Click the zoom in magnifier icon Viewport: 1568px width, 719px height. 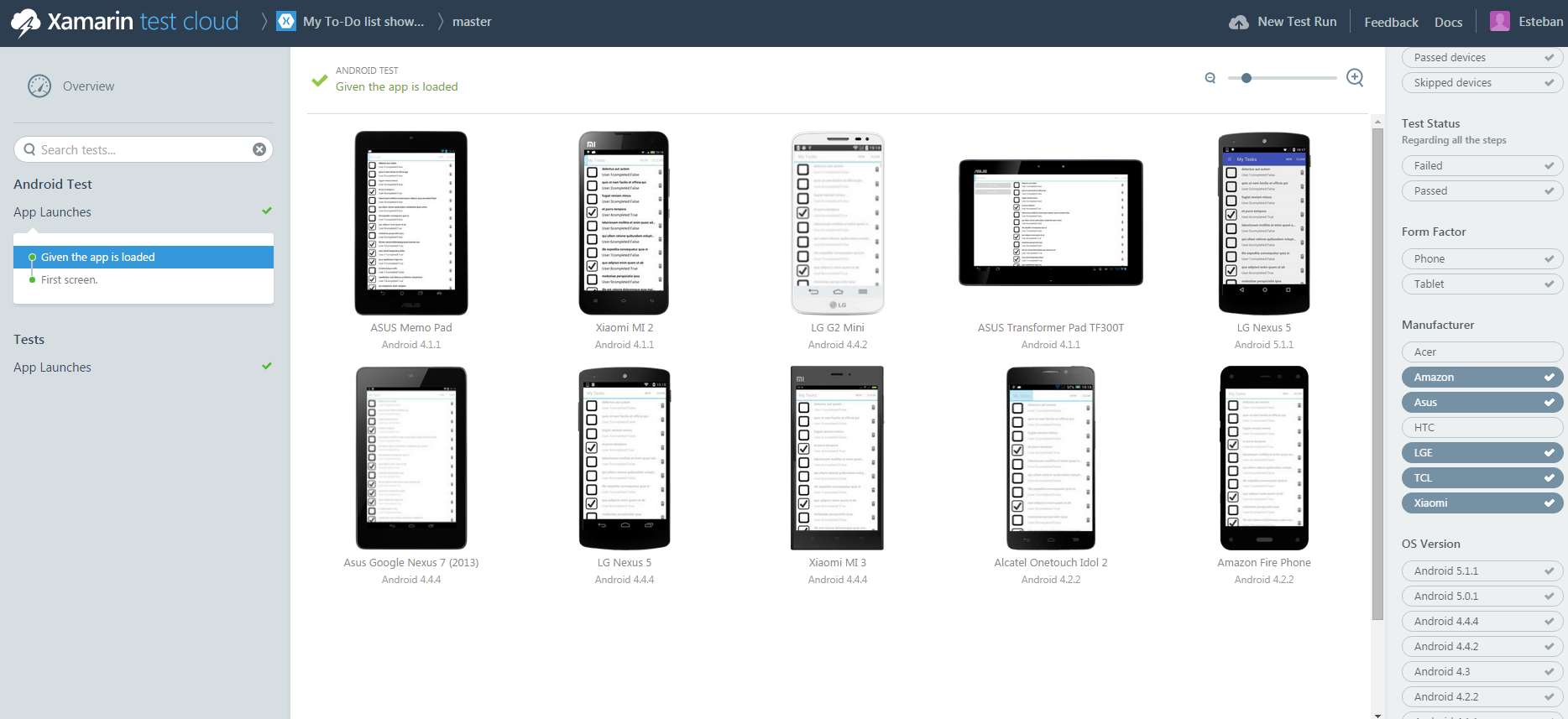click(1355, 78)
